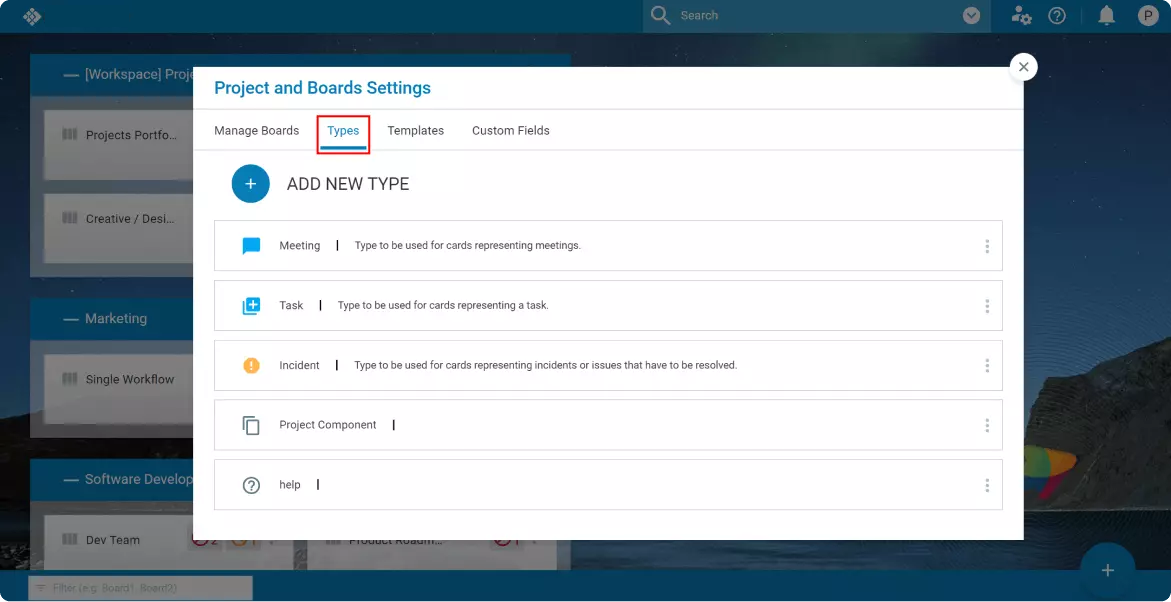Open the notifications bell
1171x602 pixels.
1106,16
